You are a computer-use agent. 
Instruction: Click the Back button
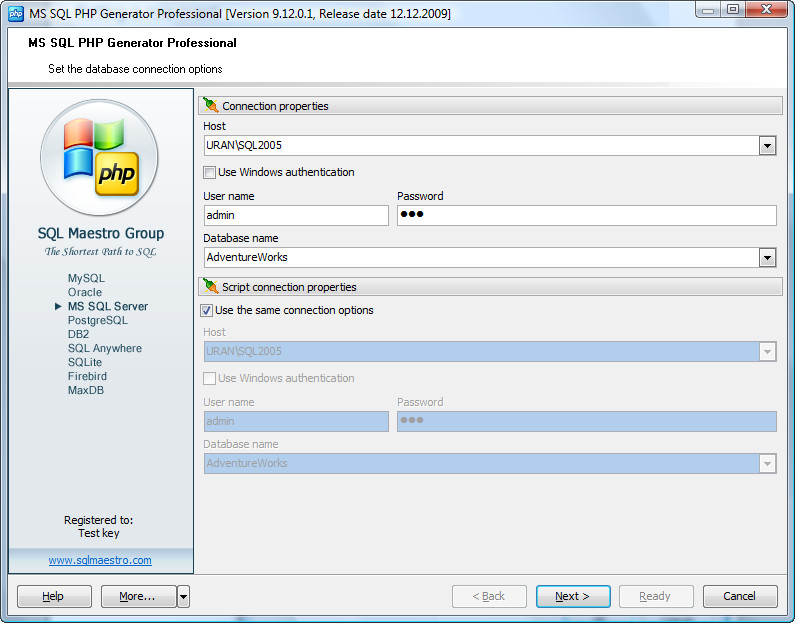[x=489, y=597]
